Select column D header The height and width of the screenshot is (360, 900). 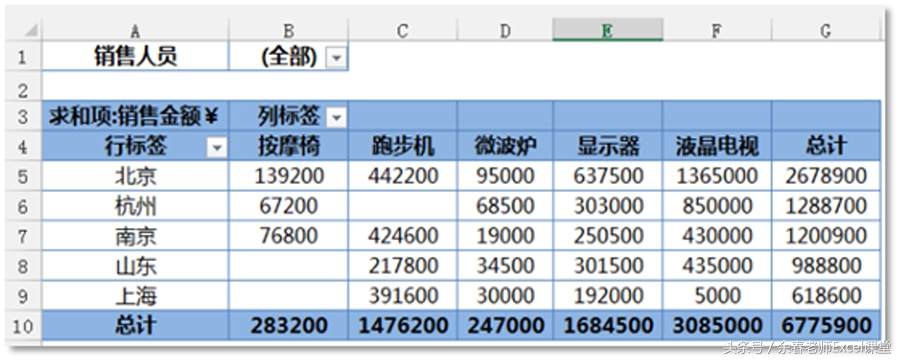(x=506, y=30)
